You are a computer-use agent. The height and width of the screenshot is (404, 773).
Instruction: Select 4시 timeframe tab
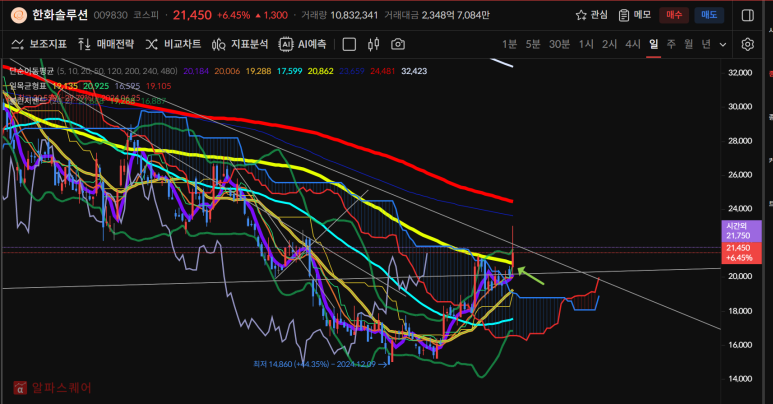pyautogui.click(x=633, y=44)
